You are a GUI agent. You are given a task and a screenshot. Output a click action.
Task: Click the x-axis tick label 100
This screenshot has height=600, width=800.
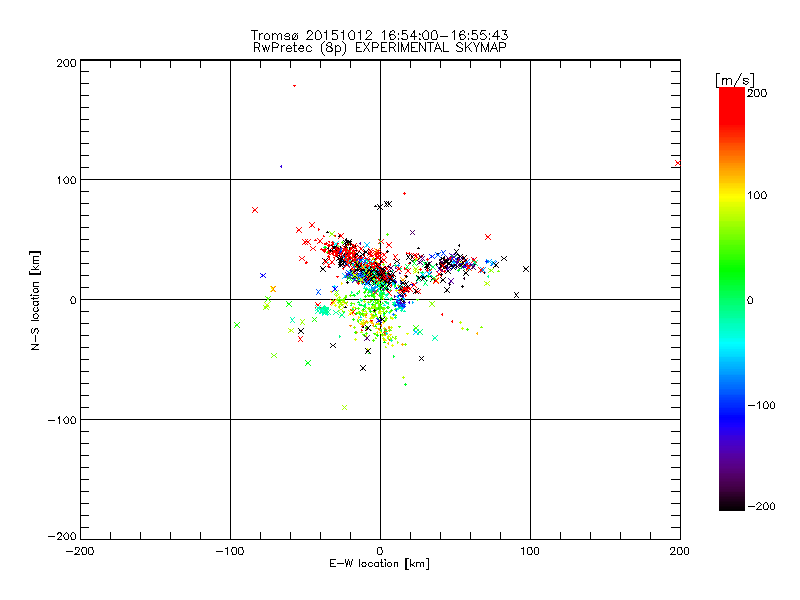(x=530, y=551)
